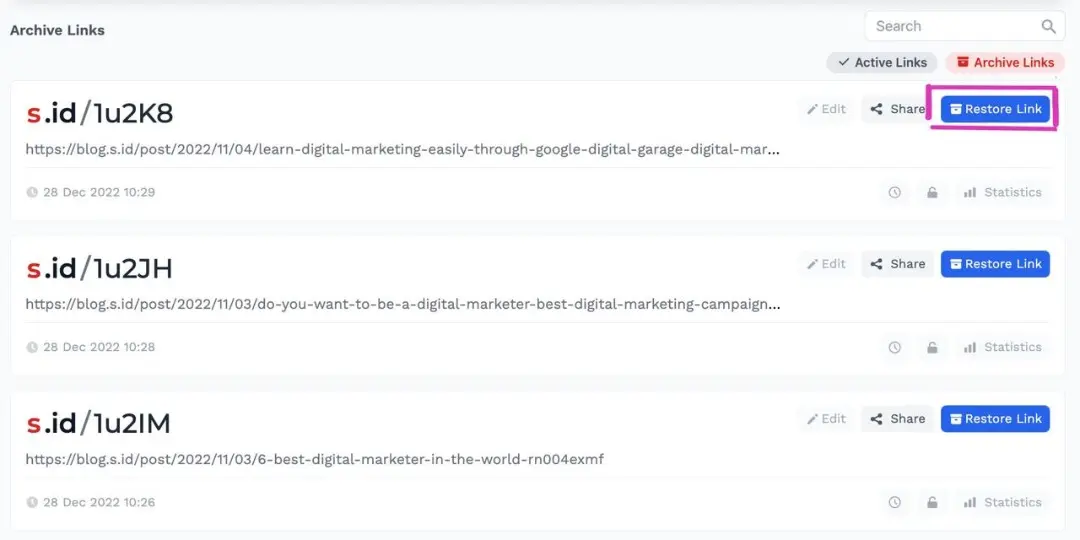Screen dimensions: 1080x540
Task: Click the lock icon on 1u2IM link
Action: (x=932, y=503)
